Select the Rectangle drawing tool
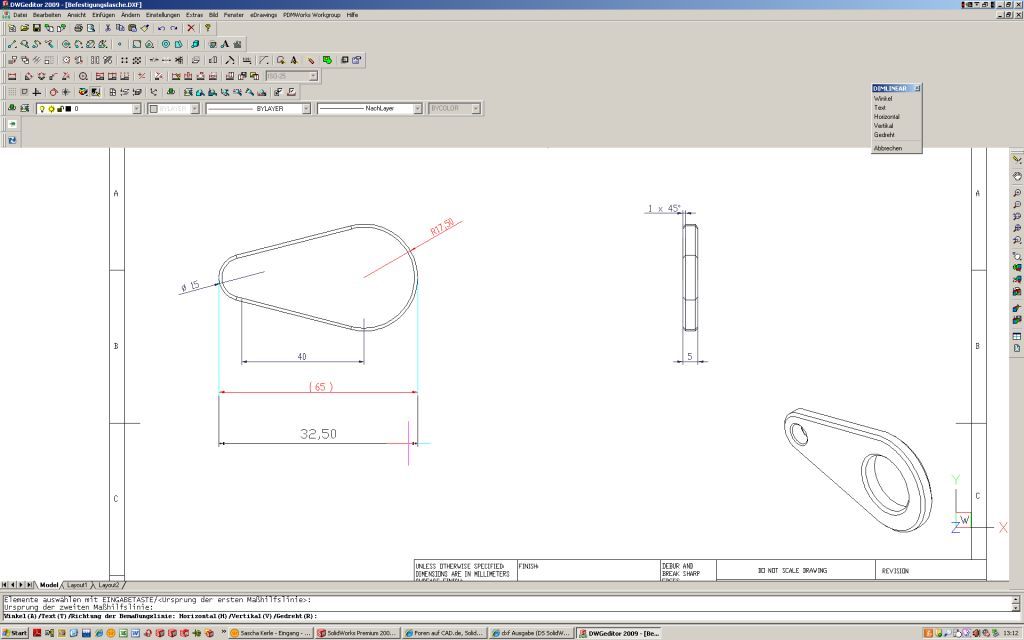The width and height of the screenshot is (1024, 640). click(136, 44)
